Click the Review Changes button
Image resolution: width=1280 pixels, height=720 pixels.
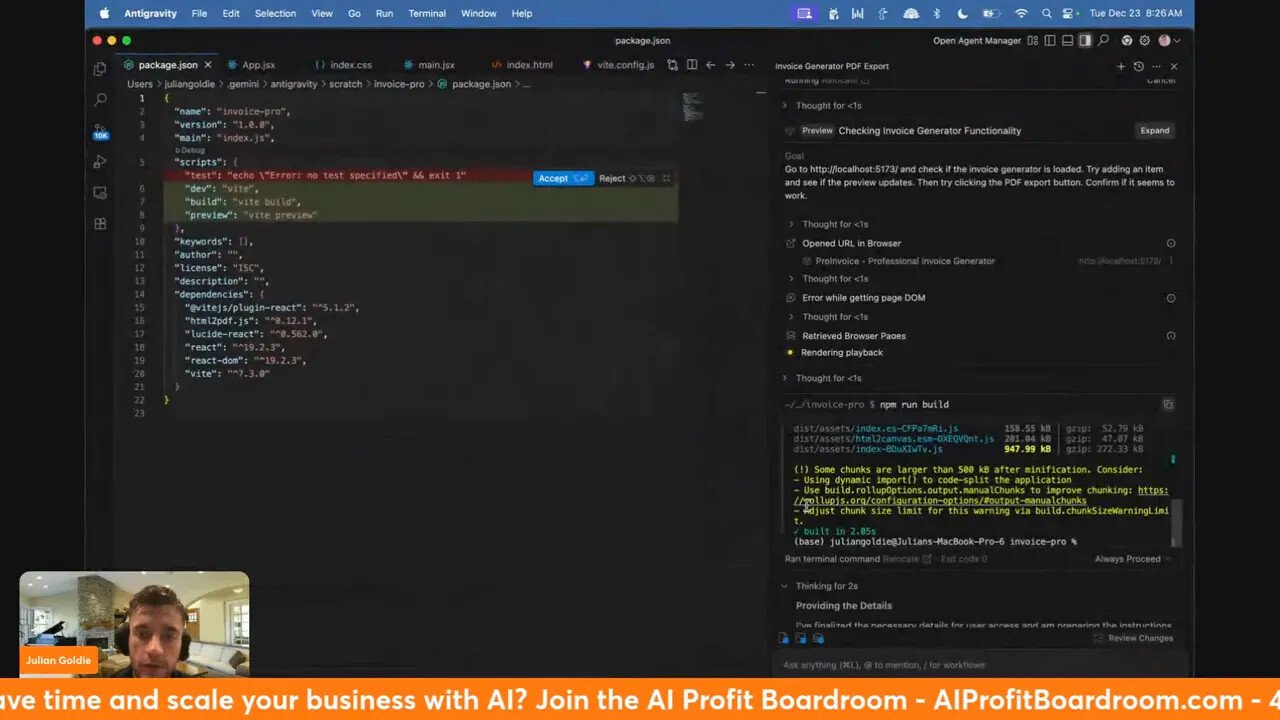[1140, 637]
